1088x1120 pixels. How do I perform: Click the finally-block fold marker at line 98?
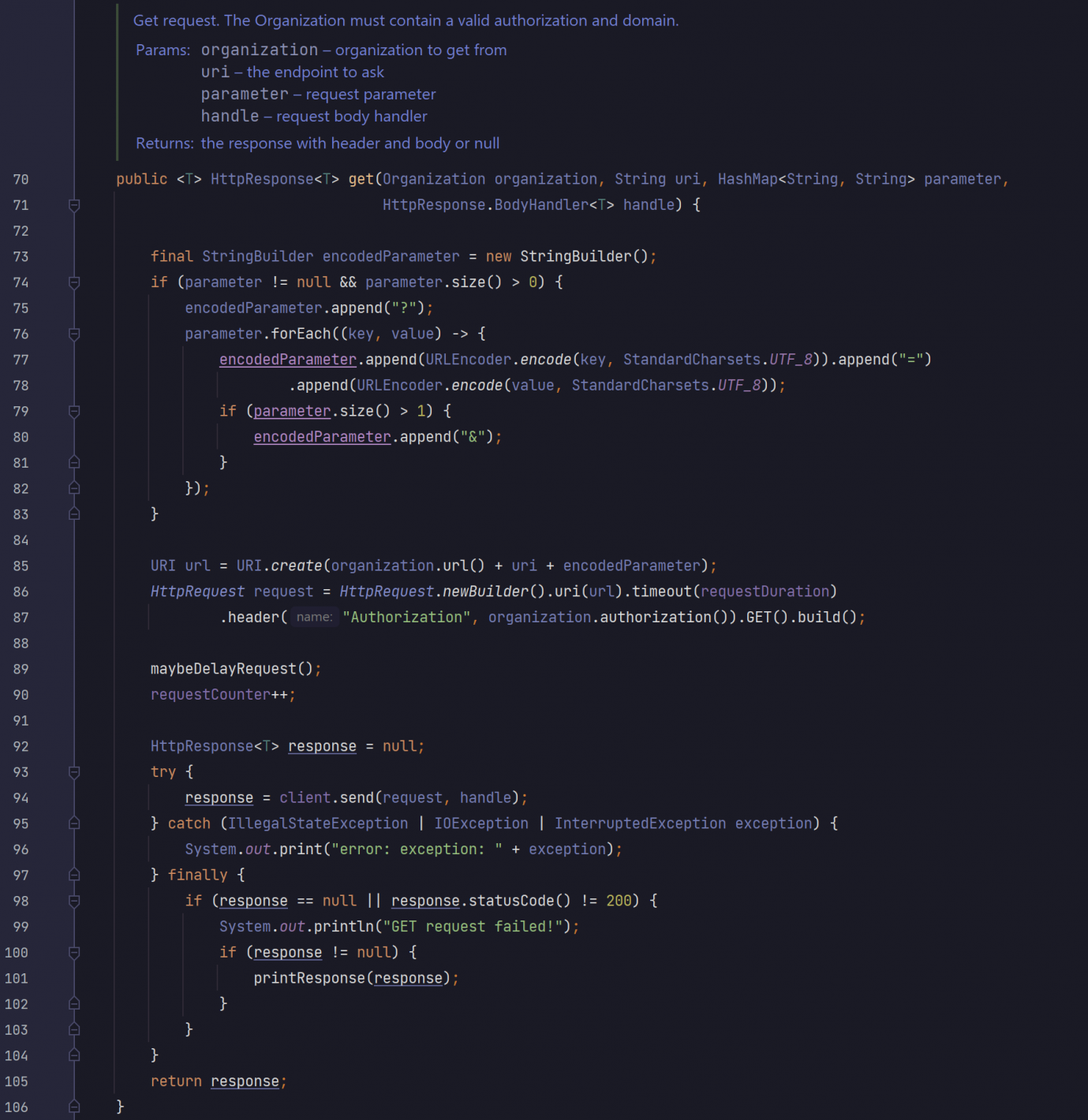(x=73, y=901)
